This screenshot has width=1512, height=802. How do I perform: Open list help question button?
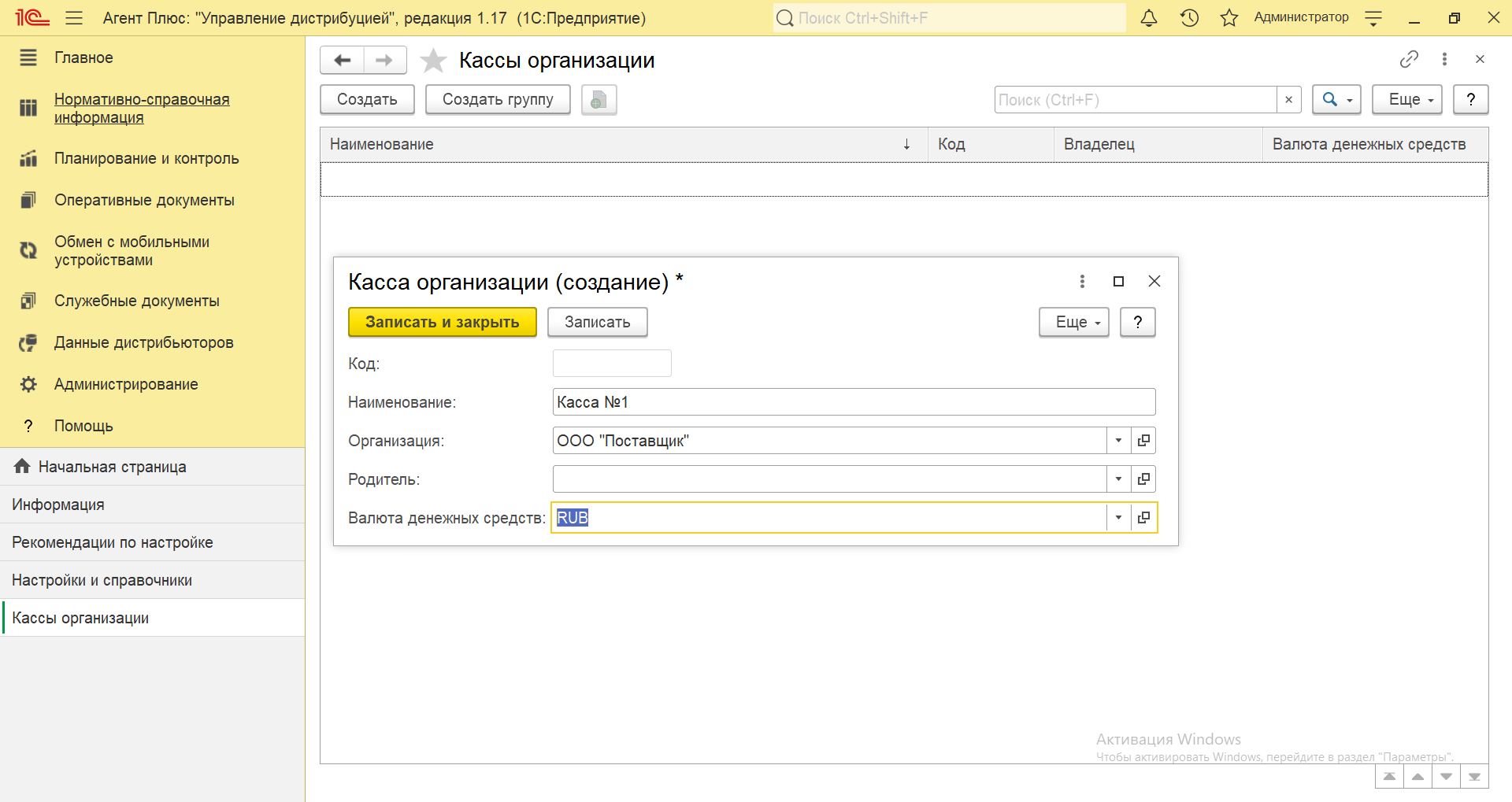coord(1470,100)
